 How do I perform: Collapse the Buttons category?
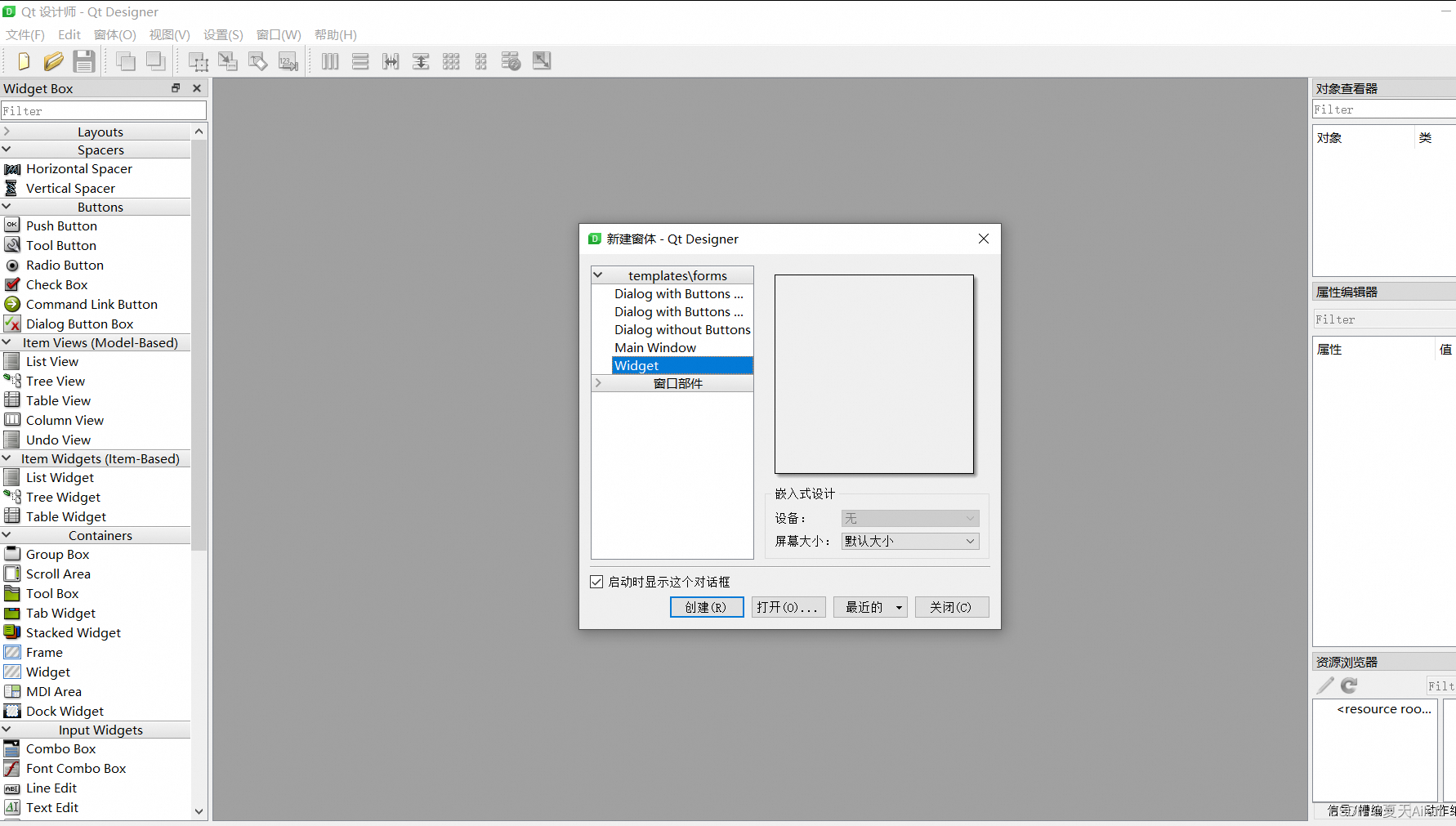pyautogui.click(x=7, y=207)
